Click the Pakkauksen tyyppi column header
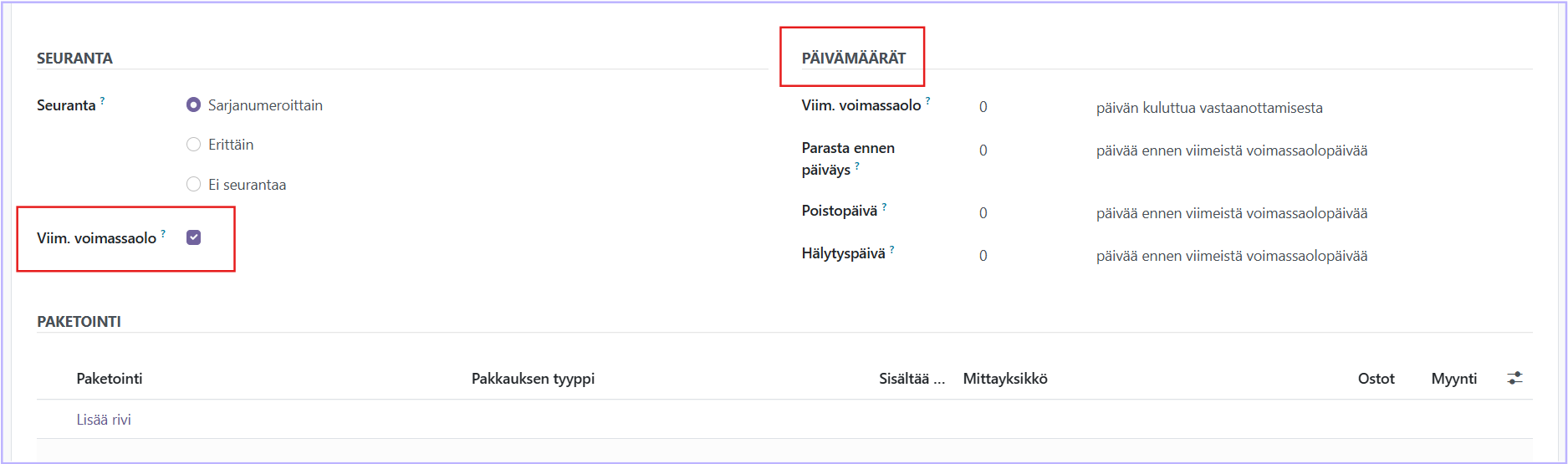1568x464 pixels. [x=533, y=379]
